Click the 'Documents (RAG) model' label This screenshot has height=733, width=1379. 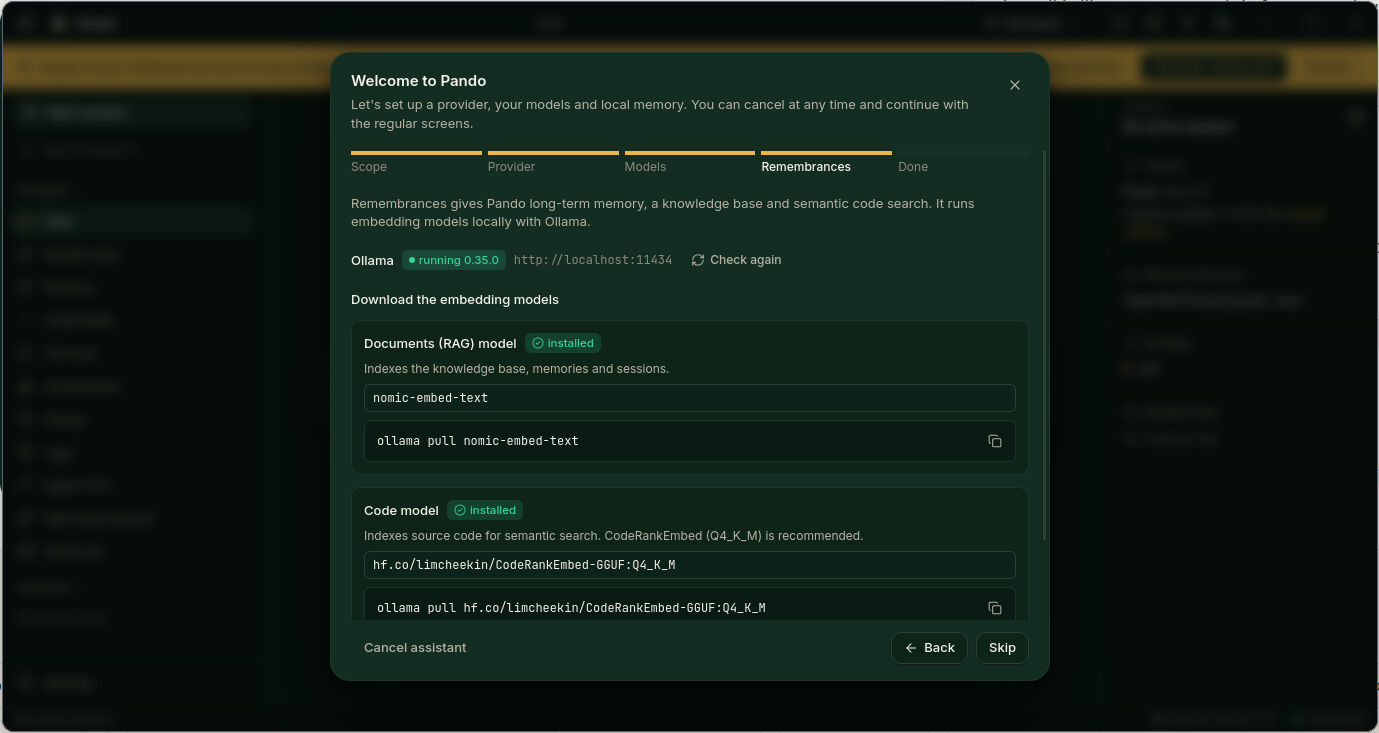click(440, 343)
